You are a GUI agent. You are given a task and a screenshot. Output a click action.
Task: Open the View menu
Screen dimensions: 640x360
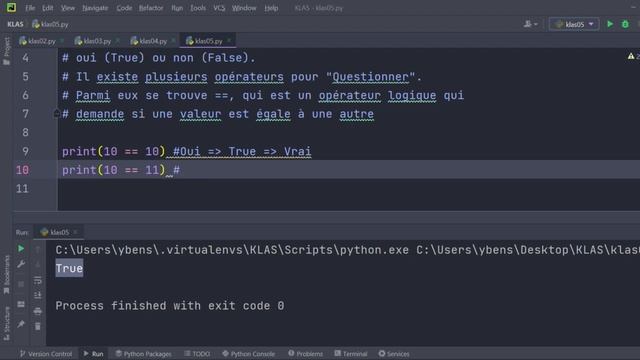(68, 8)
